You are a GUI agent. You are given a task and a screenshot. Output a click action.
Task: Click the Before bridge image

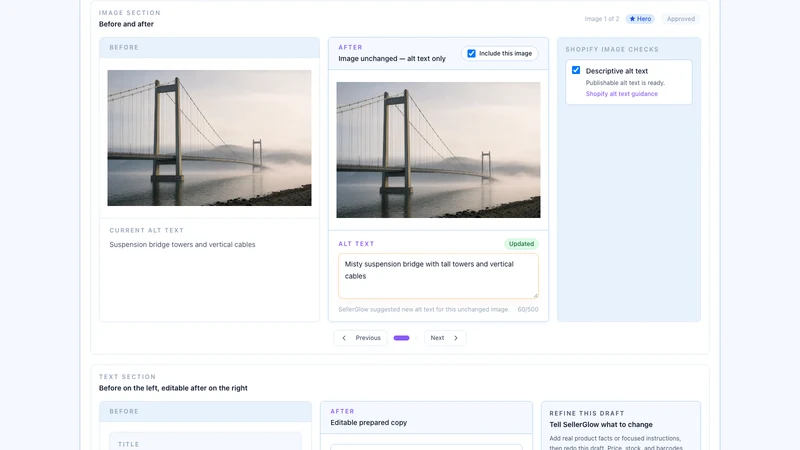coord(209,138)
